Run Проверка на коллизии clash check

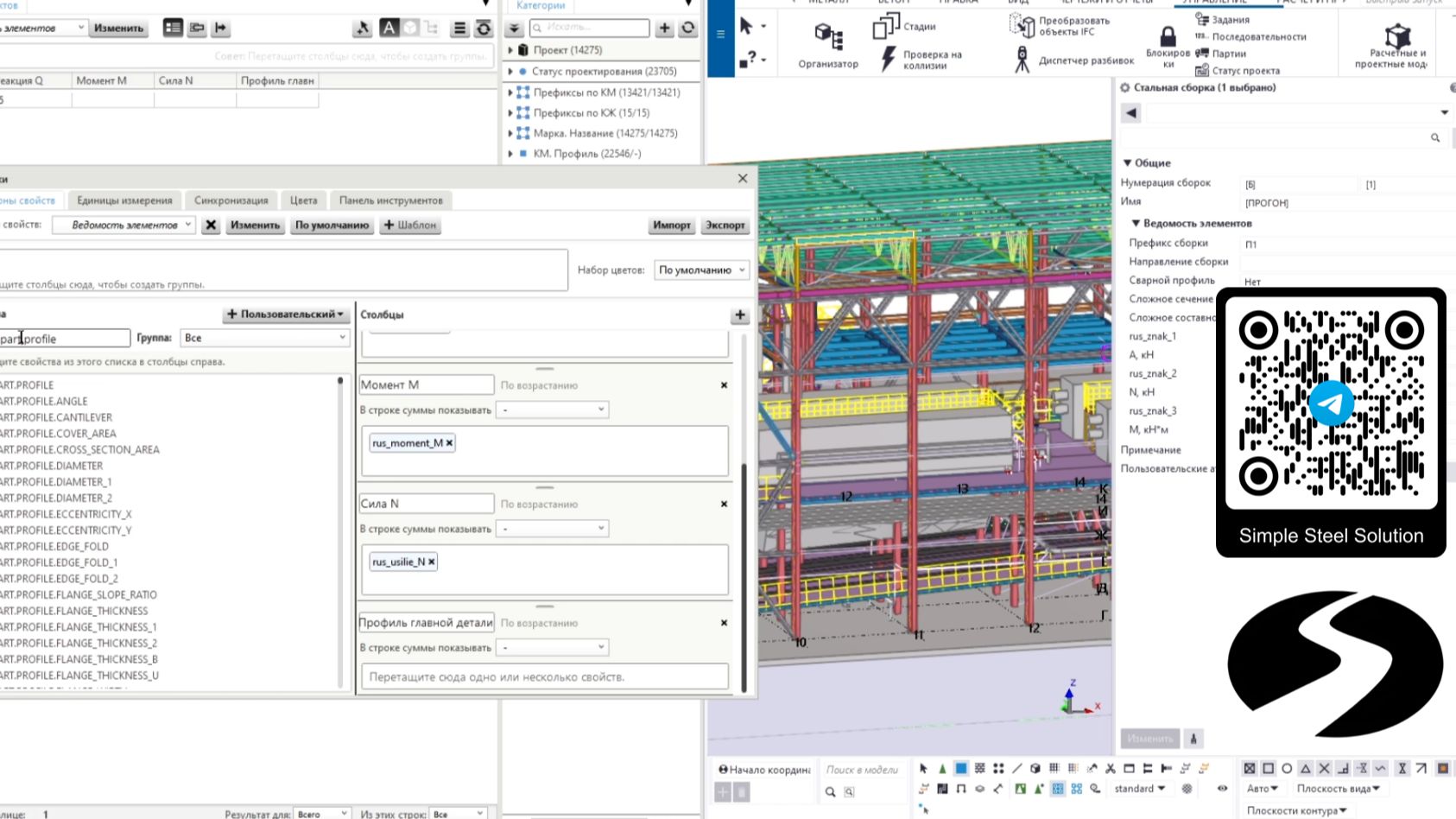(x=921, y=60)
